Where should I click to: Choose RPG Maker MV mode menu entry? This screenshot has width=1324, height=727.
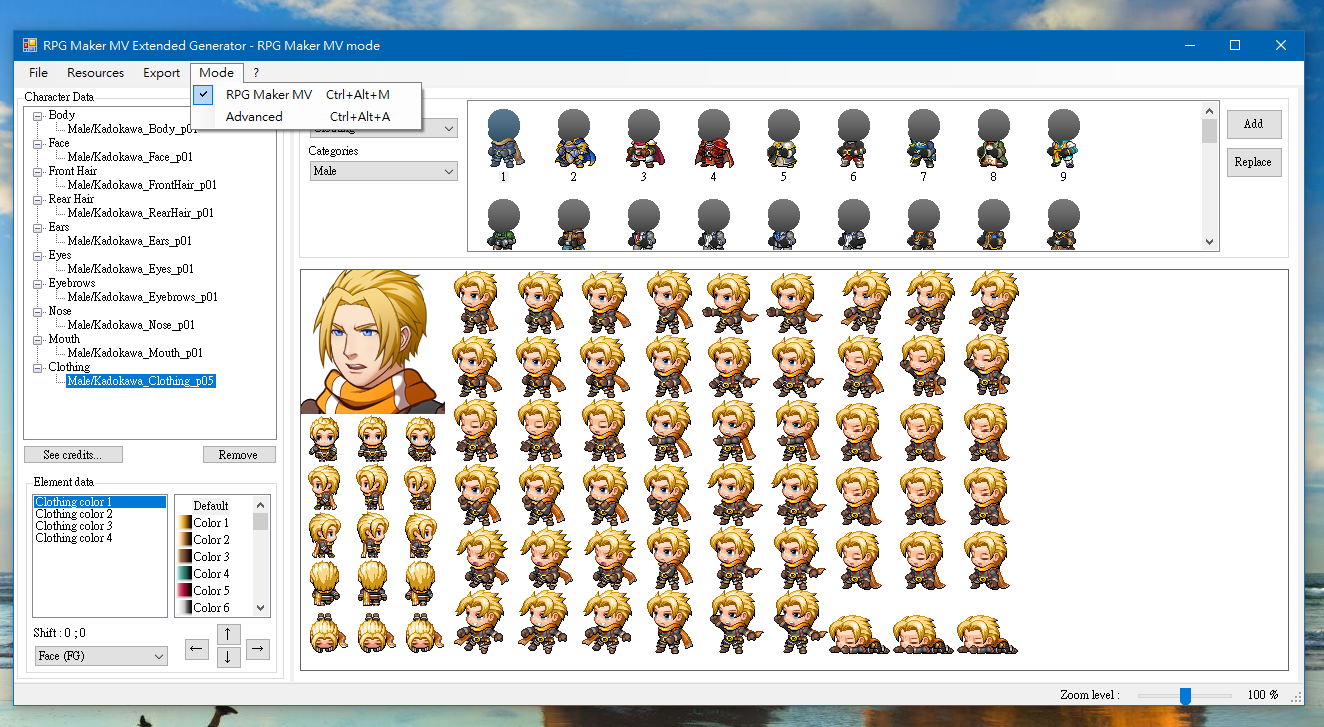pyautogui.click(x=307, y=95)
